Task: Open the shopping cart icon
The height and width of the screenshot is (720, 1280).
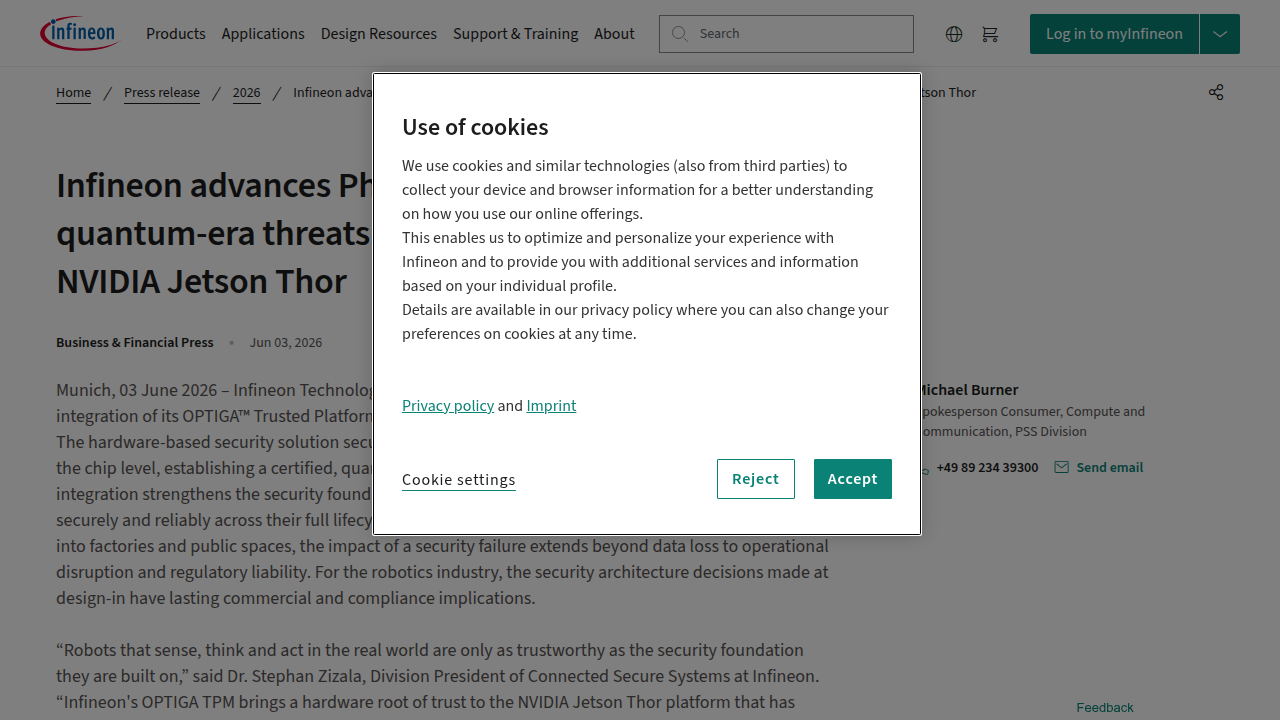Action: tap(990, 34)
